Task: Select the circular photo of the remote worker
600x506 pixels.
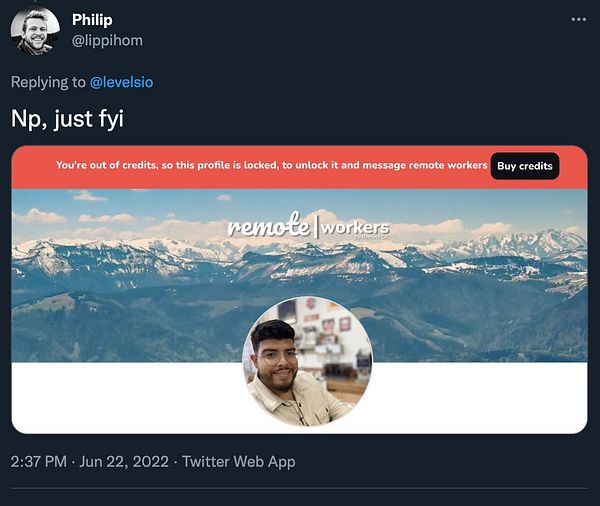Action: coord(307,361)
